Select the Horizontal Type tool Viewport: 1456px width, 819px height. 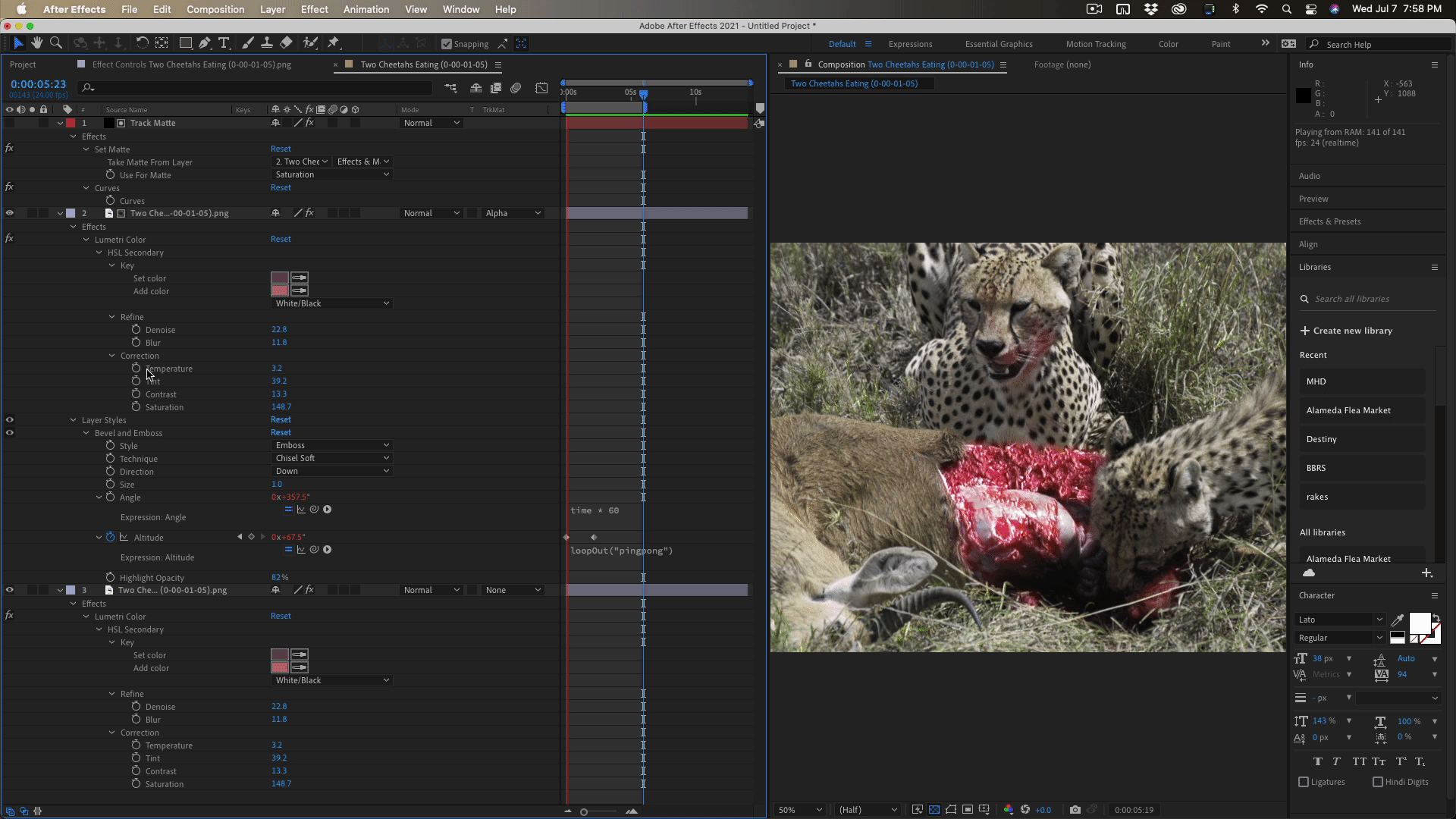(224, 43)
